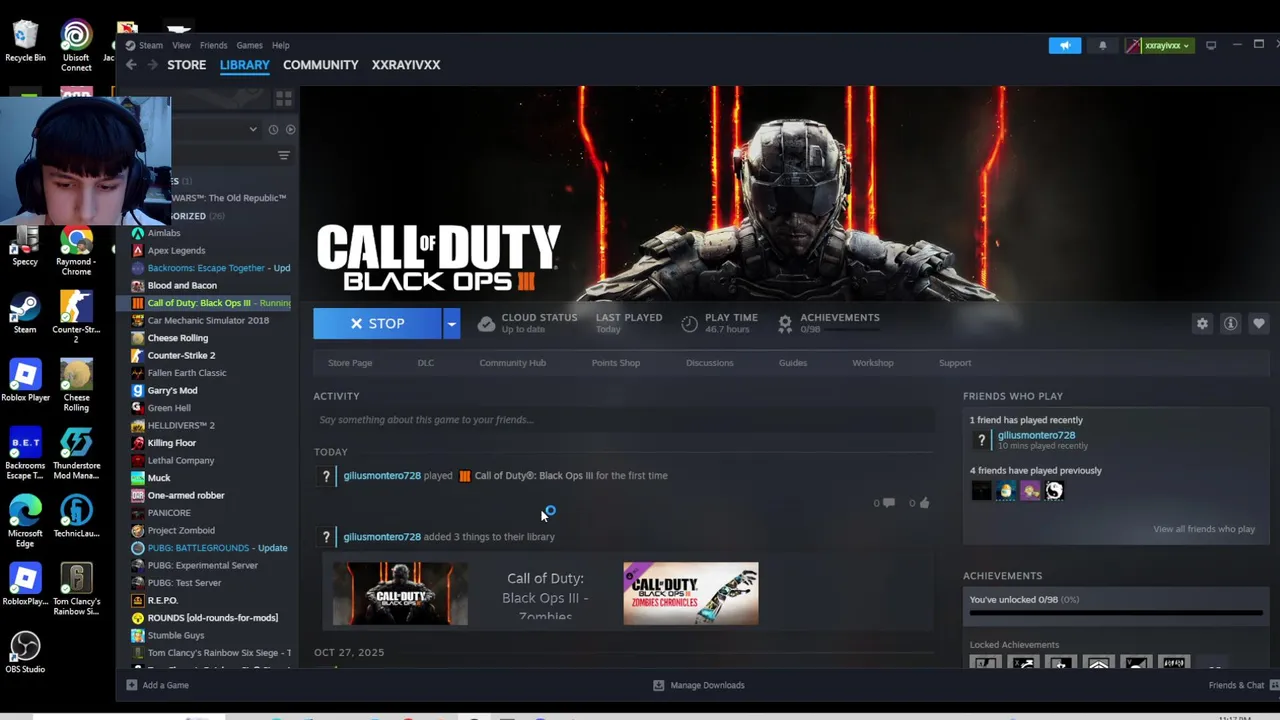Open Black Ops III library thumbnail

point(400,594)
